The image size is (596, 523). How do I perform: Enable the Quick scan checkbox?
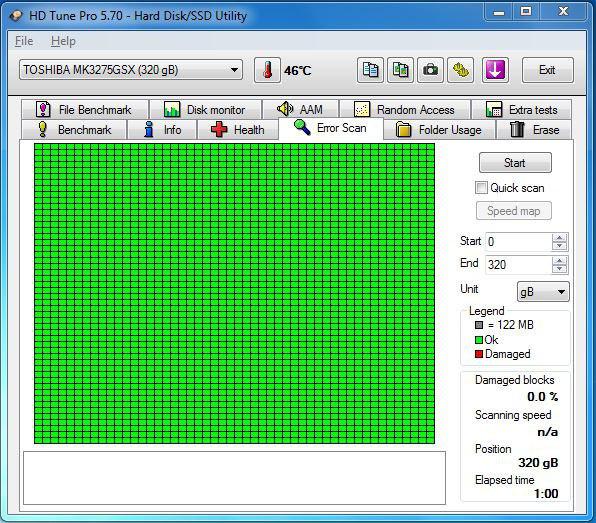(481, 188)
